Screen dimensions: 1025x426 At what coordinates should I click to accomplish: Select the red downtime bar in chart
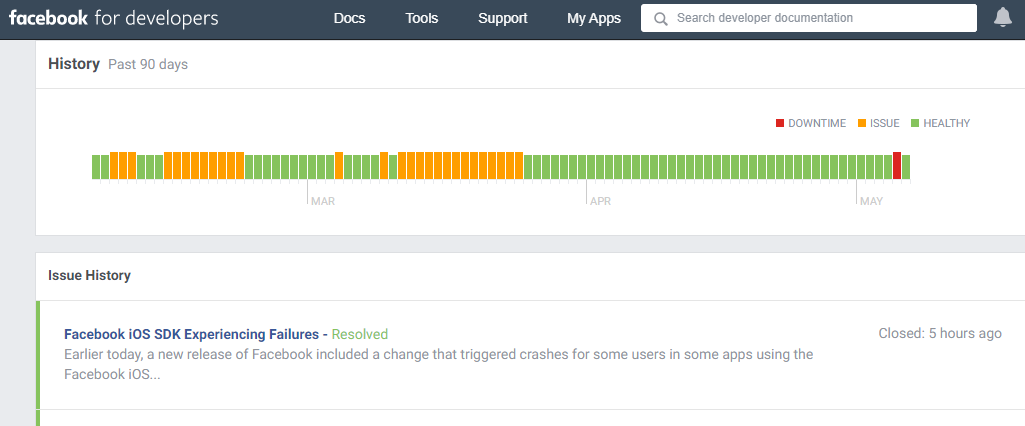tap(897, 165)
